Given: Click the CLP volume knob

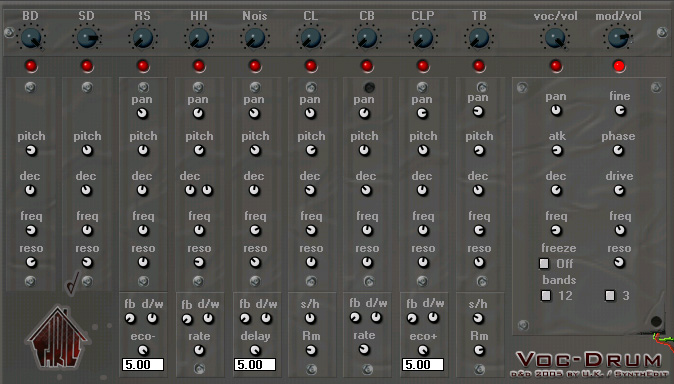Looking at the screenshot, I should (x=423, y=38).
